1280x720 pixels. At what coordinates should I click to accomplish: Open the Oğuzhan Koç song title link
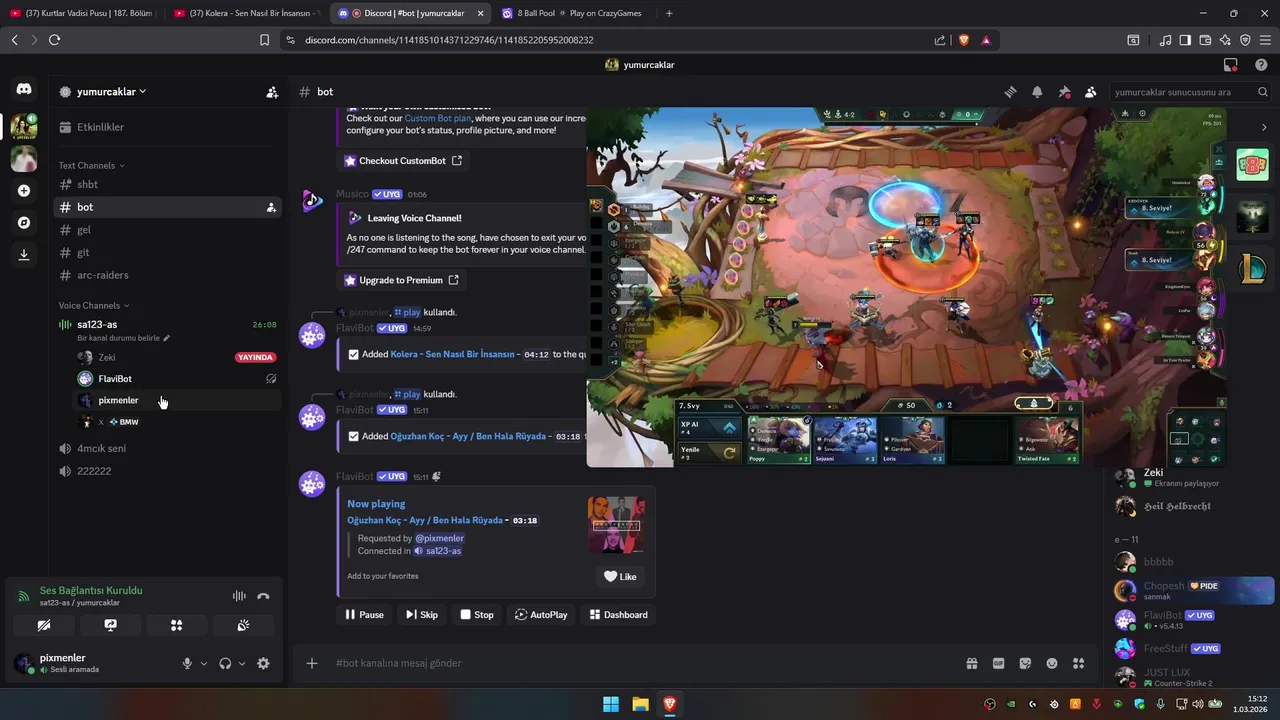(425, 520)
